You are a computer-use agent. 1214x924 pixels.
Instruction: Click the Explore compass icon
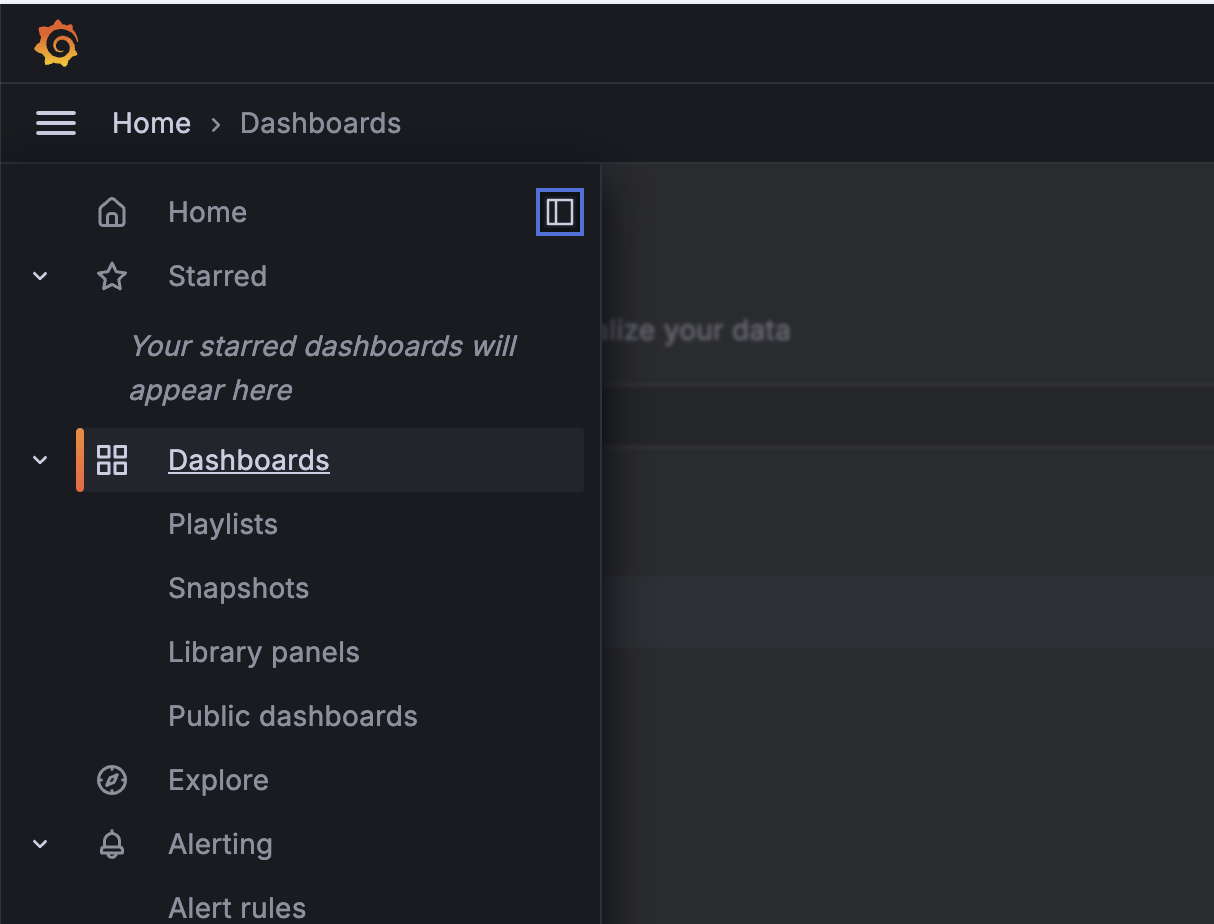pyautogui.click(x=112, y=780)
